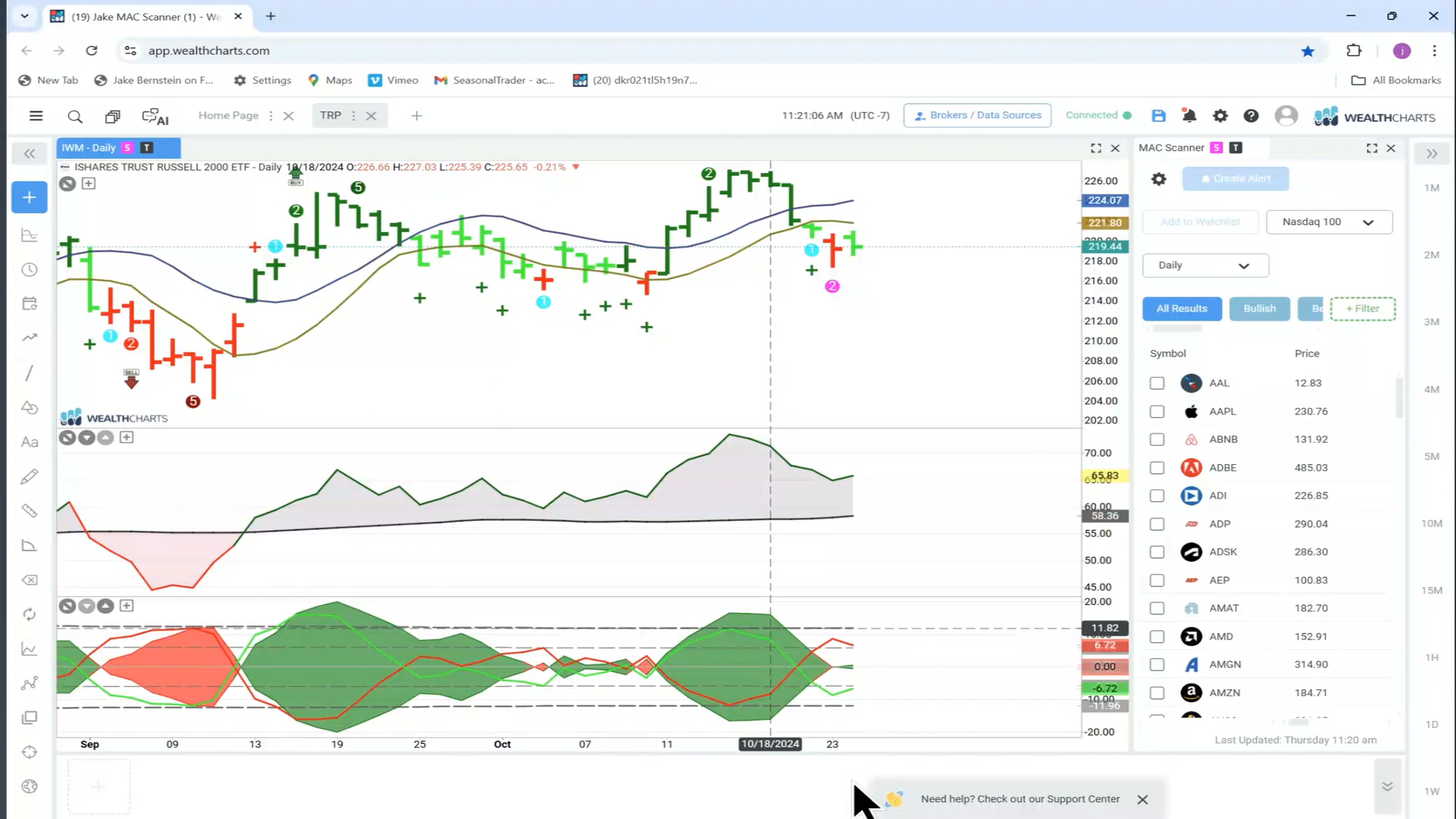Add indicator to the price pane
The height and width of the screenshot is (819, 1456).
(89, 184)
